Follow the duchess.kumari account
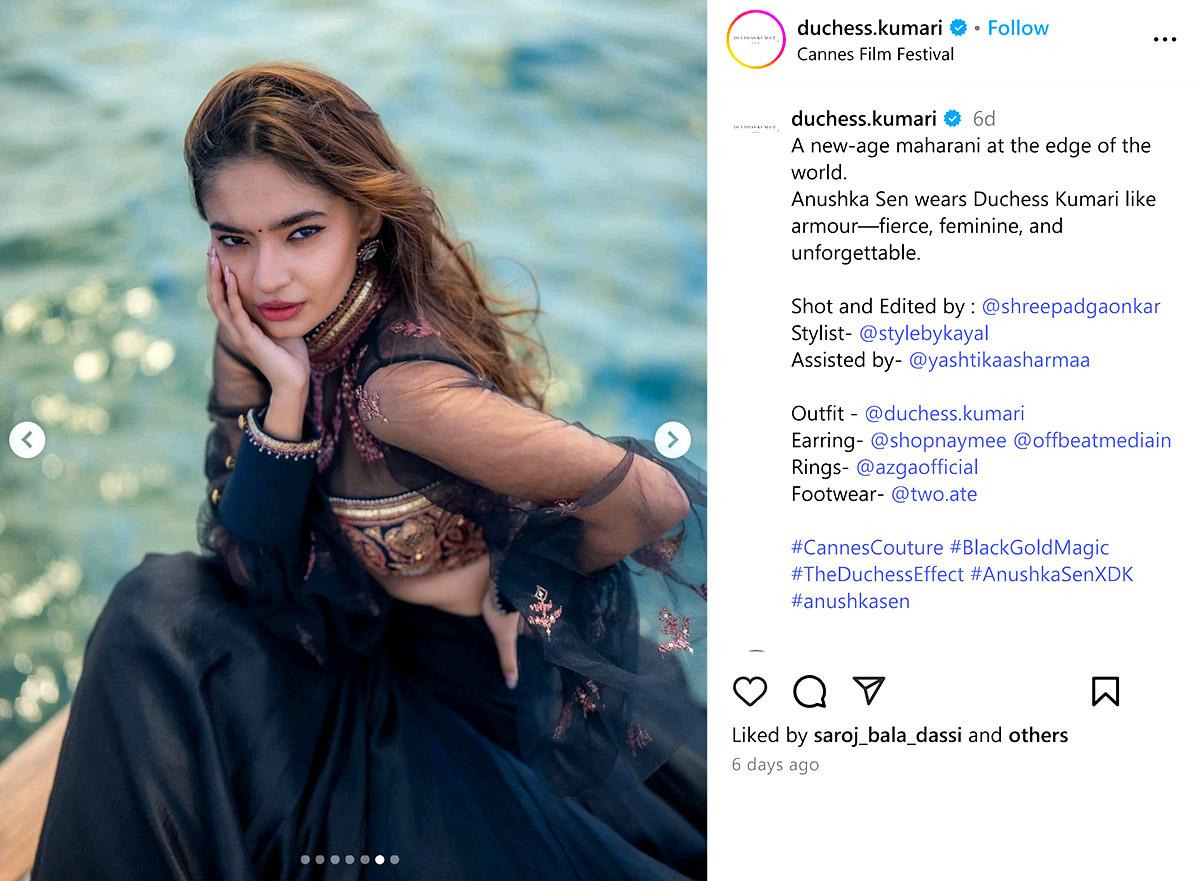Image resolution: width=1200 pixels, height=881 pixels. [x=1018, y=28]
